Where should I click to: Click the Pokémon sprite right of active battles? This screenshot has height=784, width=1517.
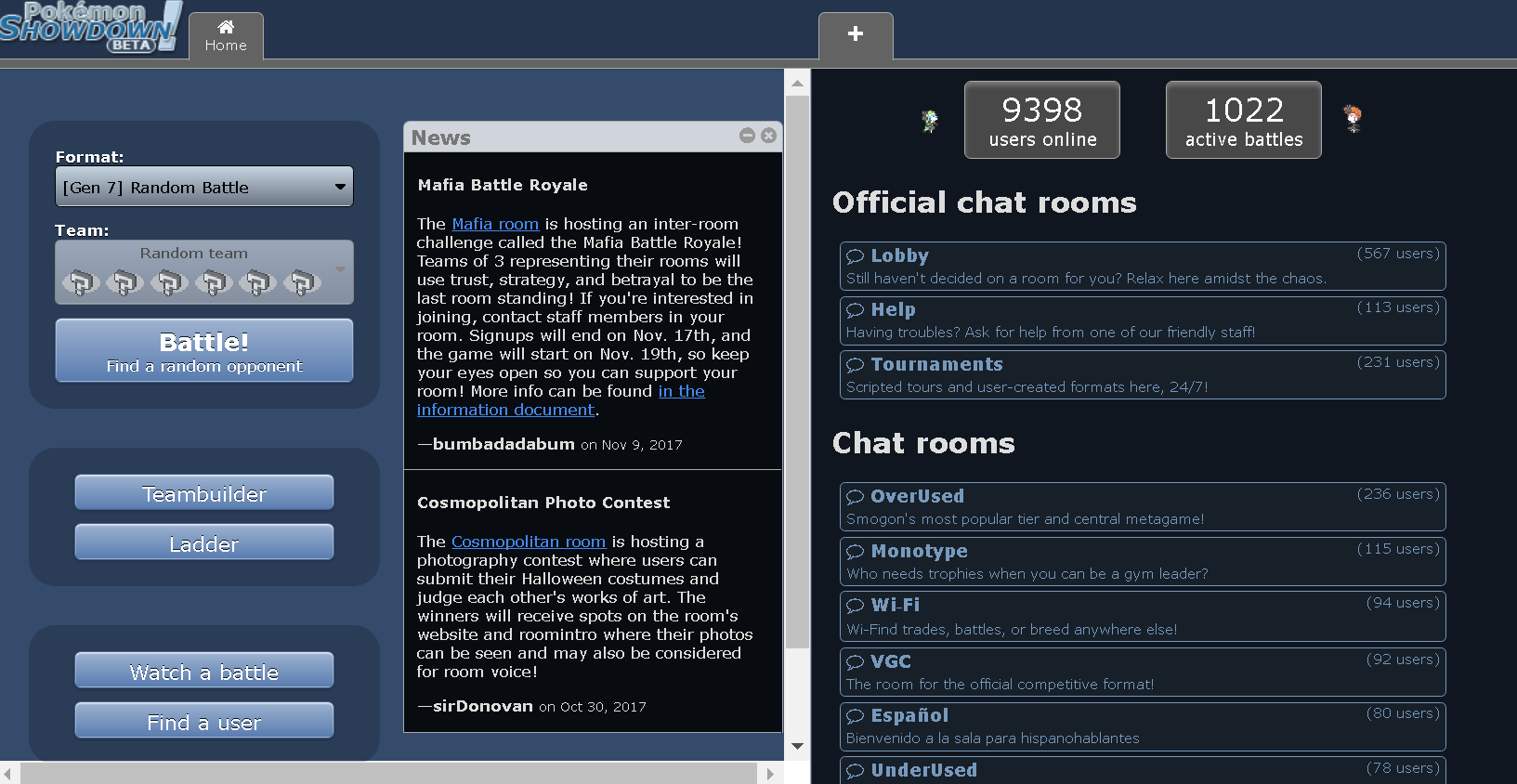(1353, 119)
